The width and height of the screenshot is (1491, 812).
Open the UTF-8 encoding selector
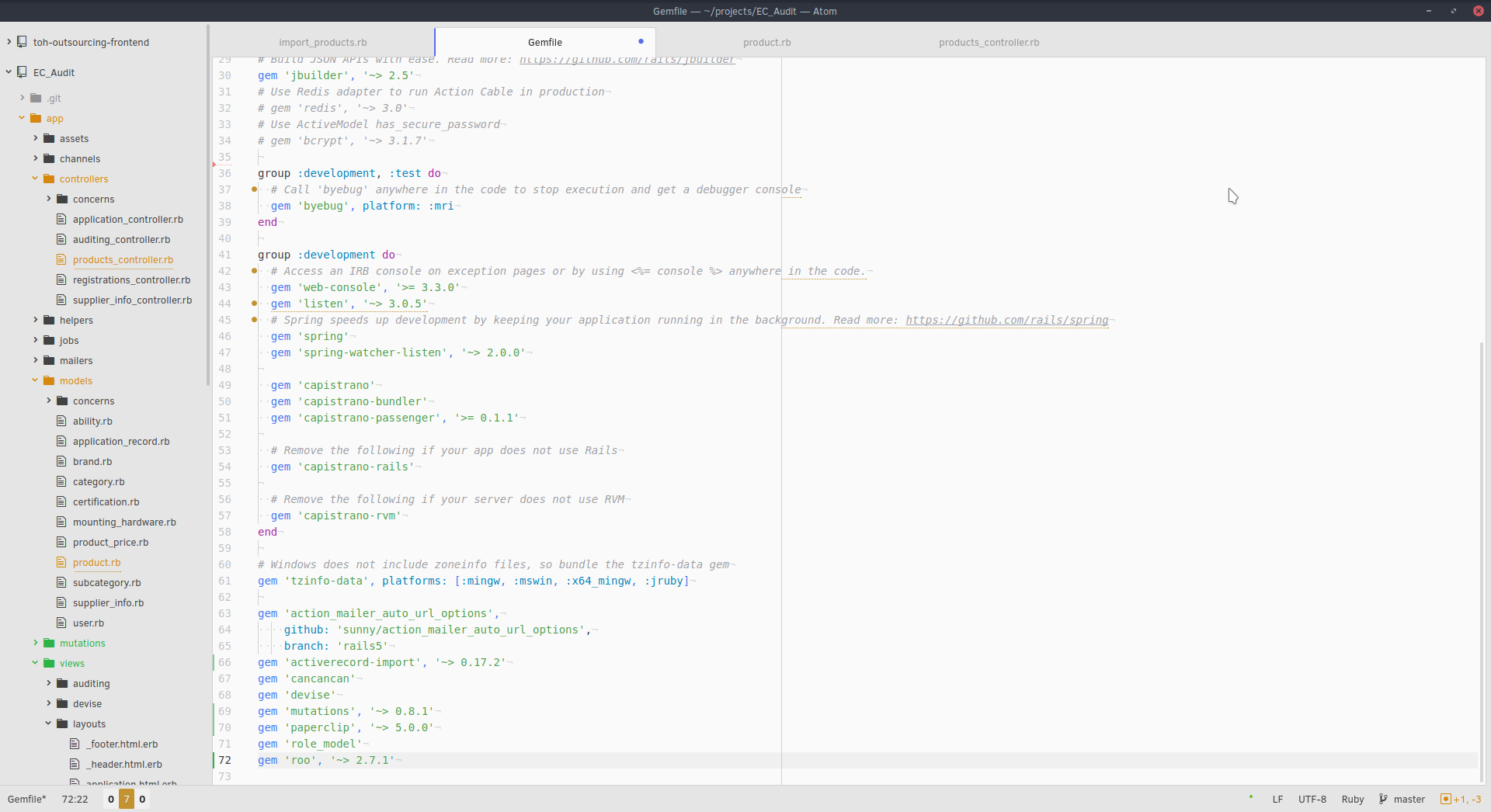click(x=1312, y=799)
